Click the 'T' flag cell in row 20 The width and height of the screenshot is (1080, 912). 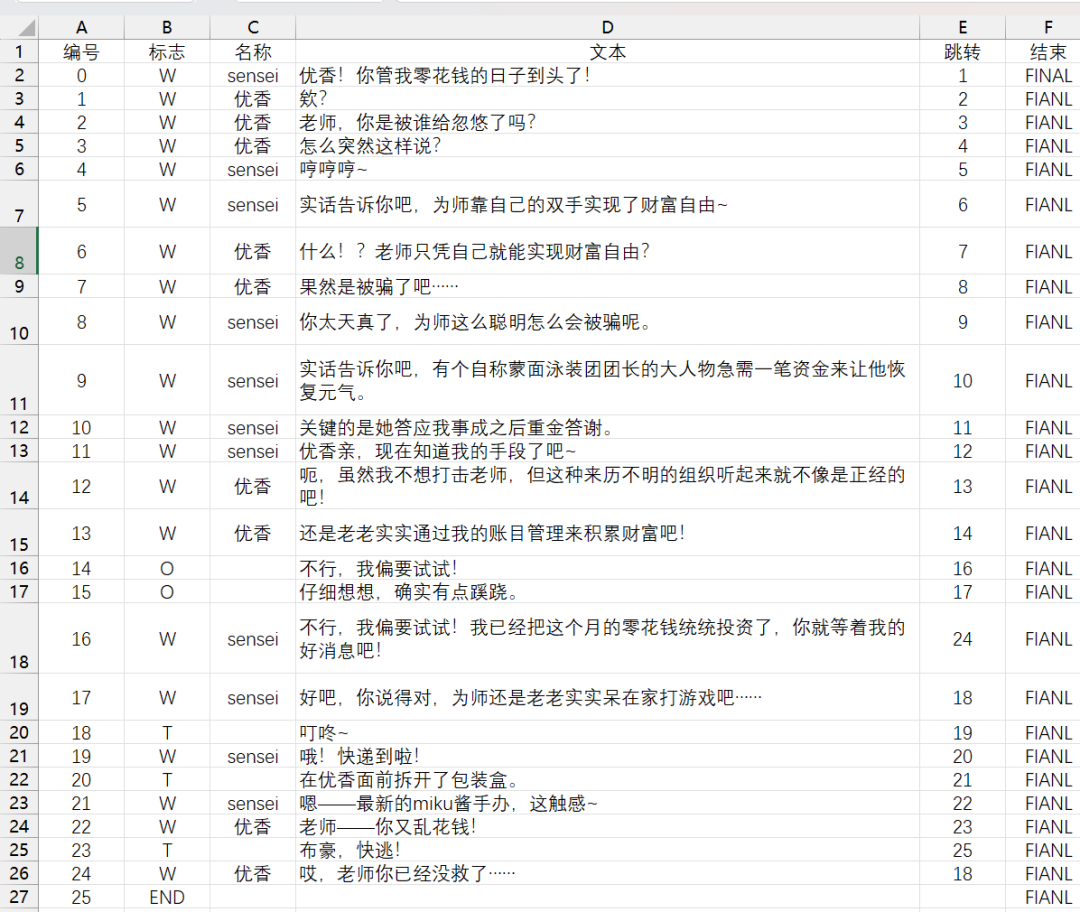[x=167, y=732]
